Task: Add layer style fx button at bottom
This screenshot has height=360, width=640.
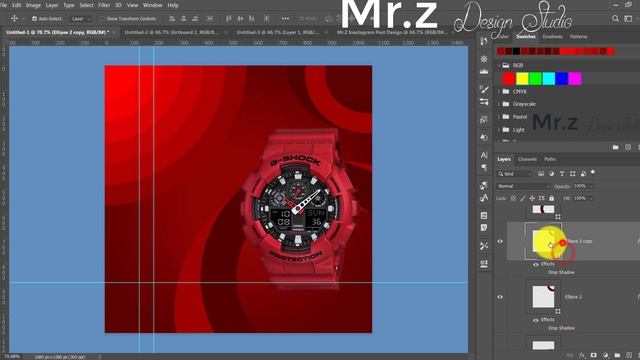Action: [x=582, y=356]
